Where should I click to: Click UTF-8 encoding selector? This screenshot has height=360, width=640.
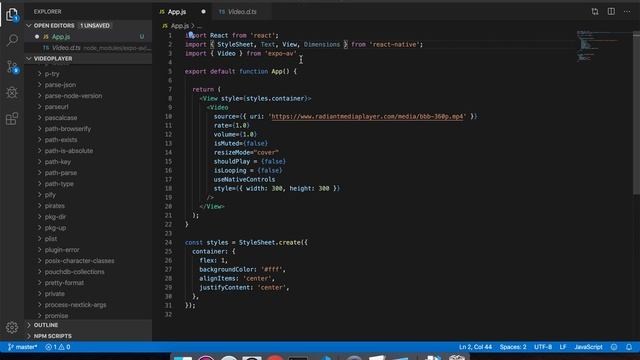pyautogui.click(x=543, y=347)
